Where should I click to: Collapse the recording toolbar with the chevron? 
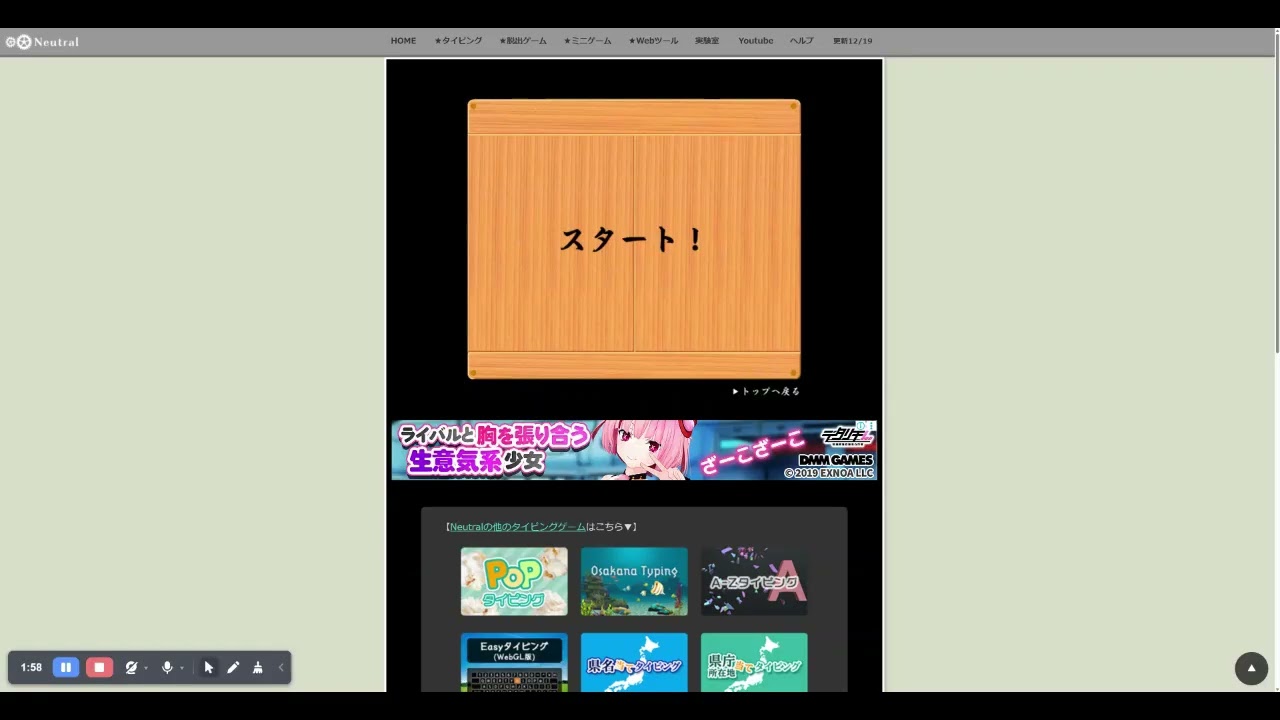(x=281, y=667)
